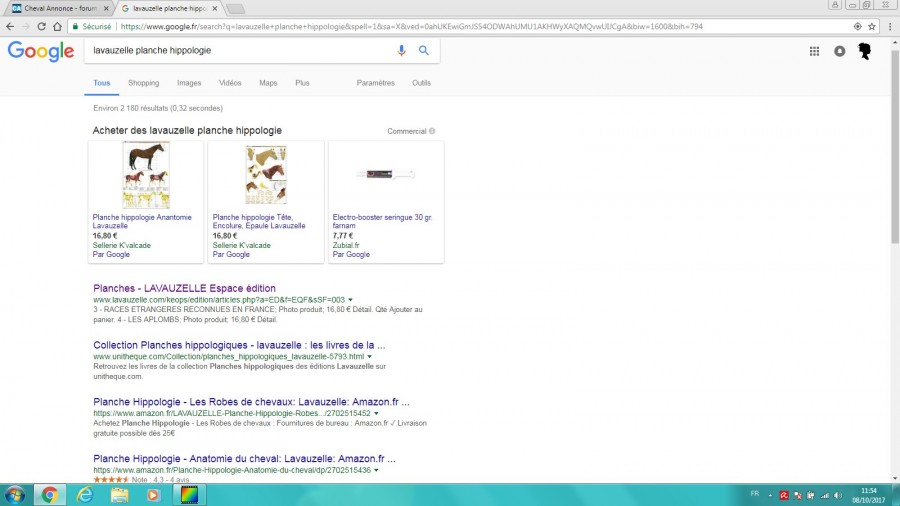Switch to the Shopping search tab

pyautogui.click(x=143, y=83)
